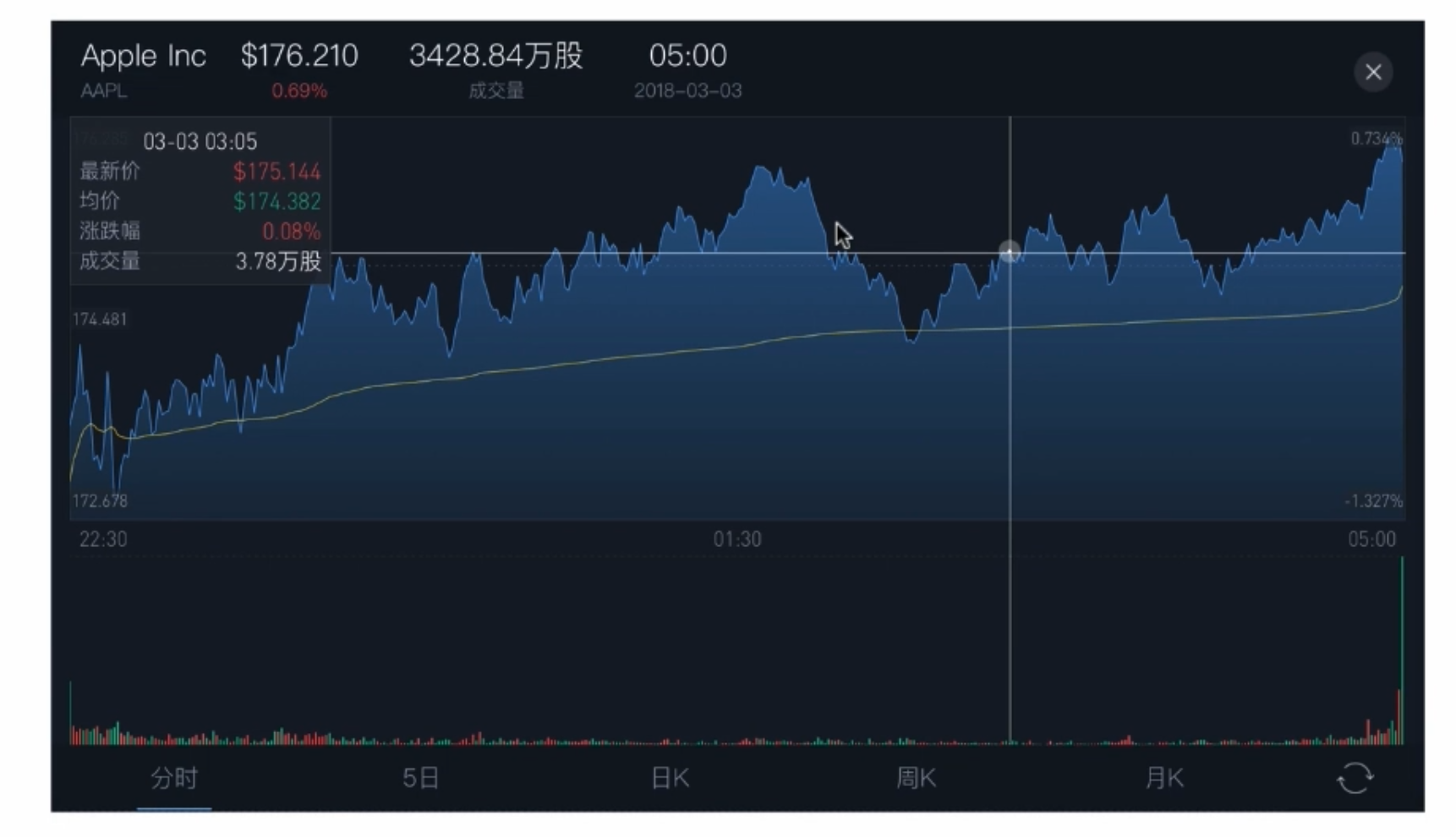Click the red 0.69% change value
1456x837 pixels.
pyautogui.click(x=298, y=90)
